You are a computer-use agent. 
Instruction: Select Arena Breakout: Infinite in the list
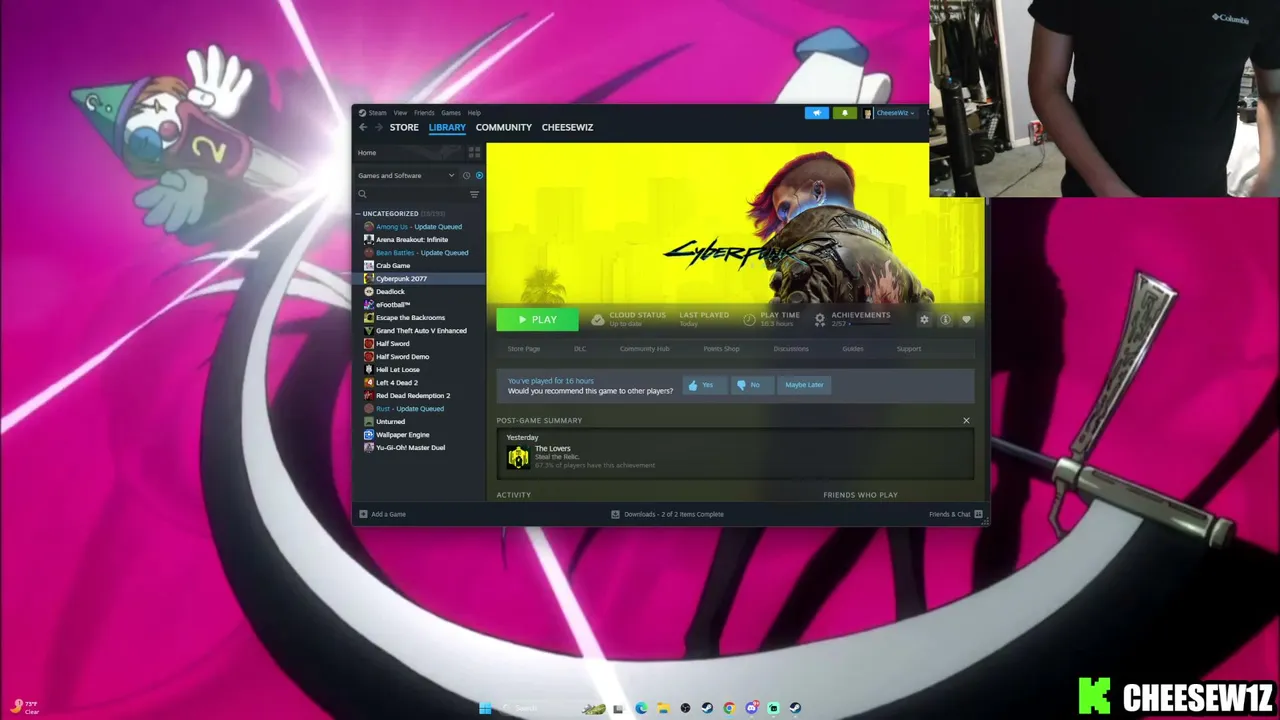(420, 240)
